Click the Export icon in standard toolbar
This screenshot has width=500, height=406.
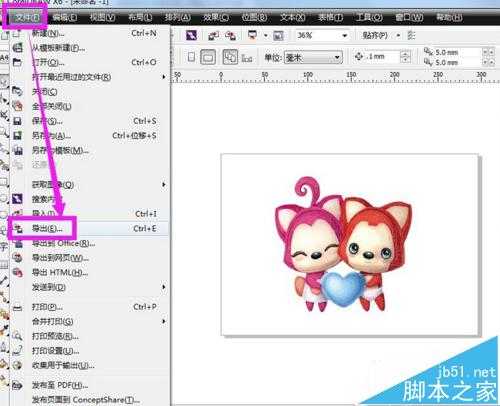(x=230, y=35)
